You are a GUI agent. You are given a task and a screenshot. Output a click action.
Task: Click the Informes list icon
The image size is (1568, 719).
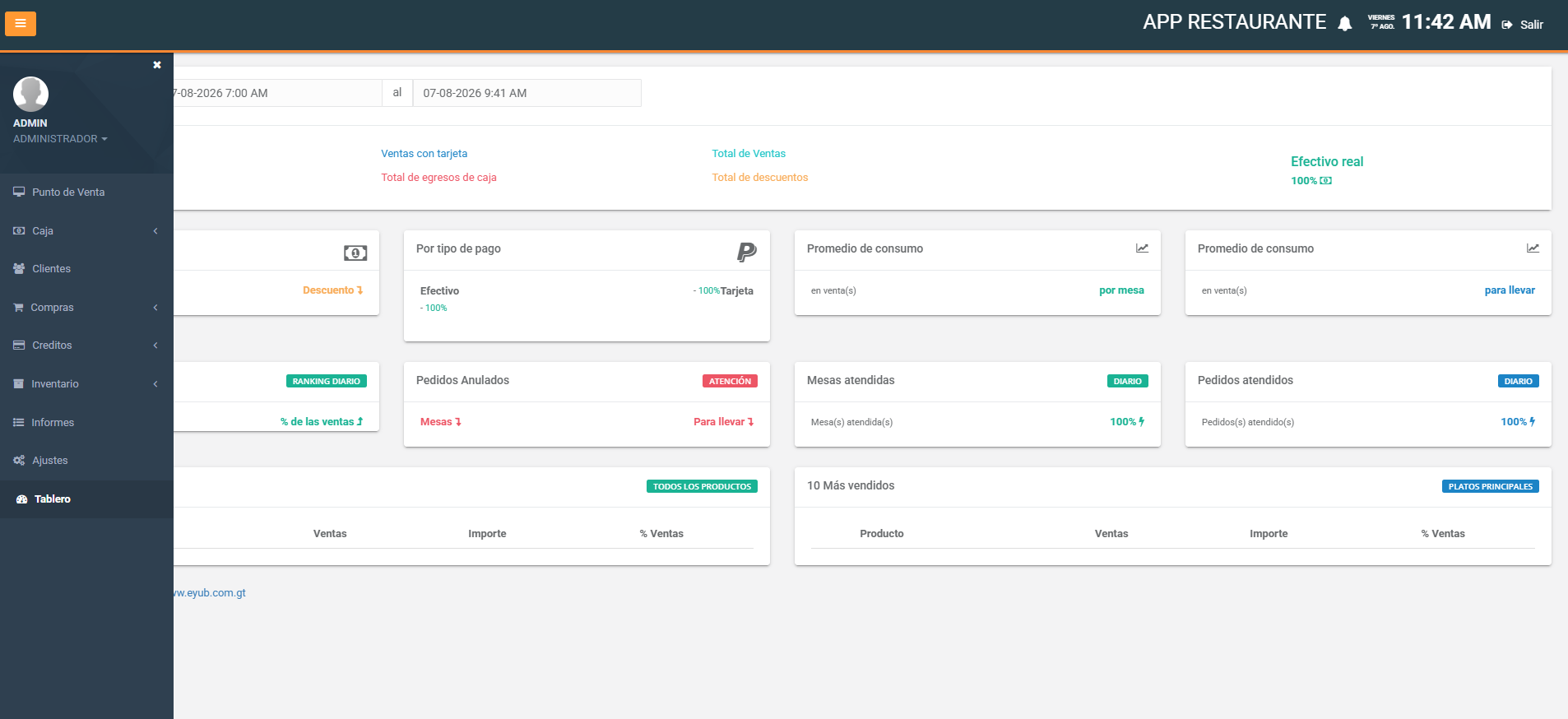tap(19, 423)
